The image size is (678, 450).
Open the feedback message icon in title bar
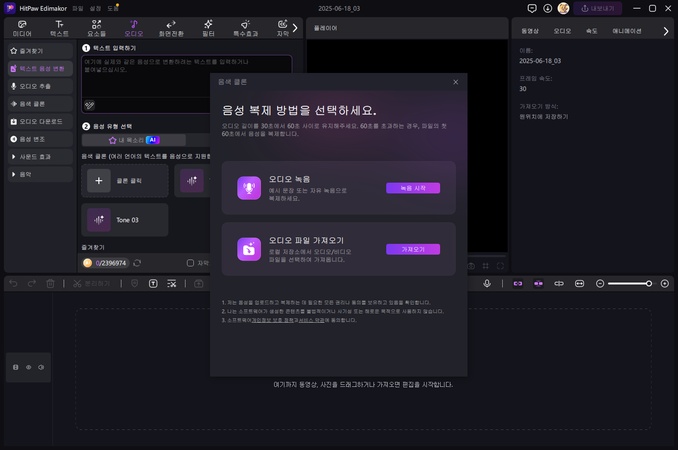click(x=532, y=8)
